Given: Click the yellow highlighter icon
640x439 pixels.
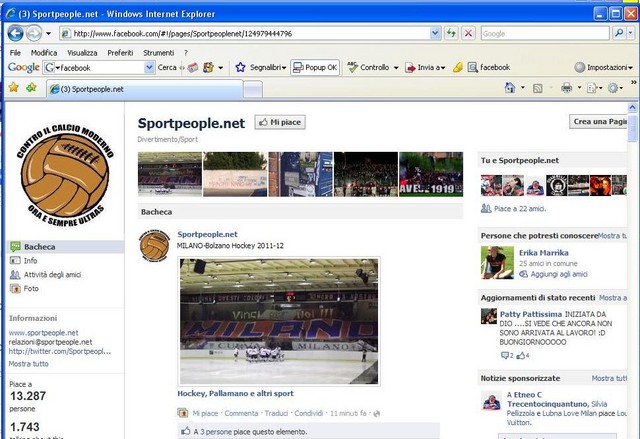Looking at the screenshot, I should pyautogui.click(x=458, y=67).
